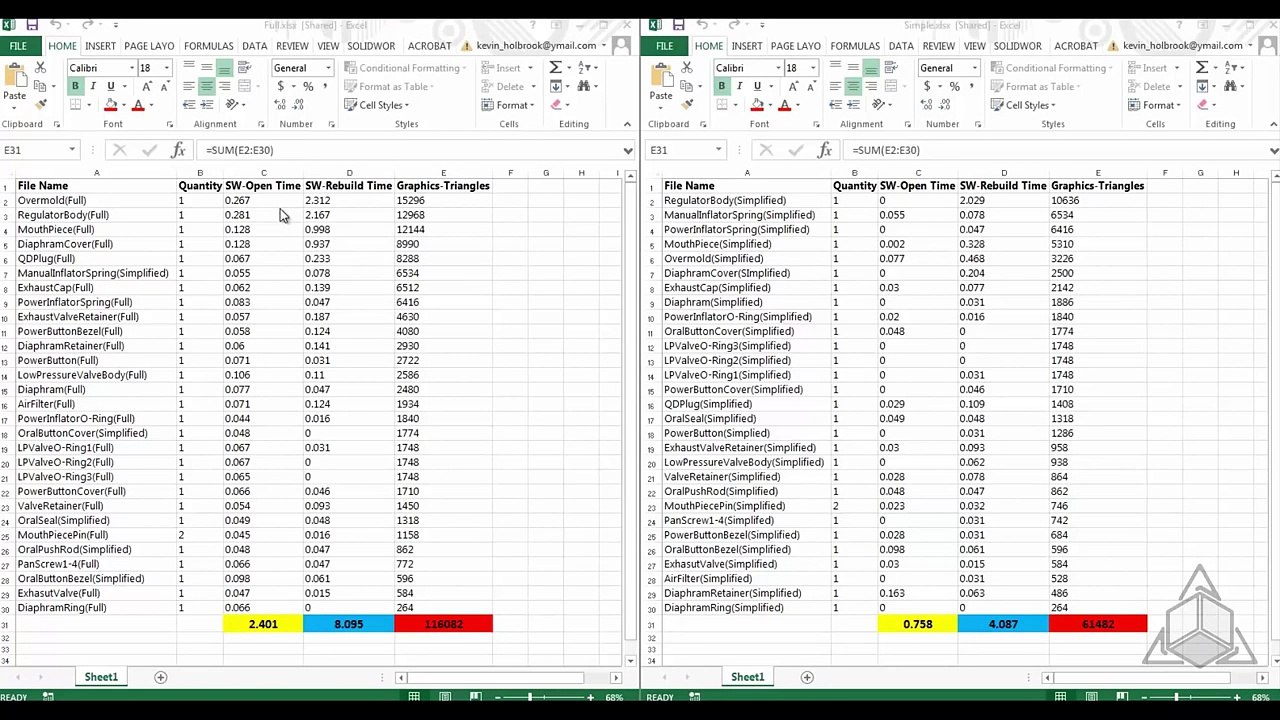
Task: Open Cell Styles in Full.xlsx window
Action: click(x=375, y=105)
